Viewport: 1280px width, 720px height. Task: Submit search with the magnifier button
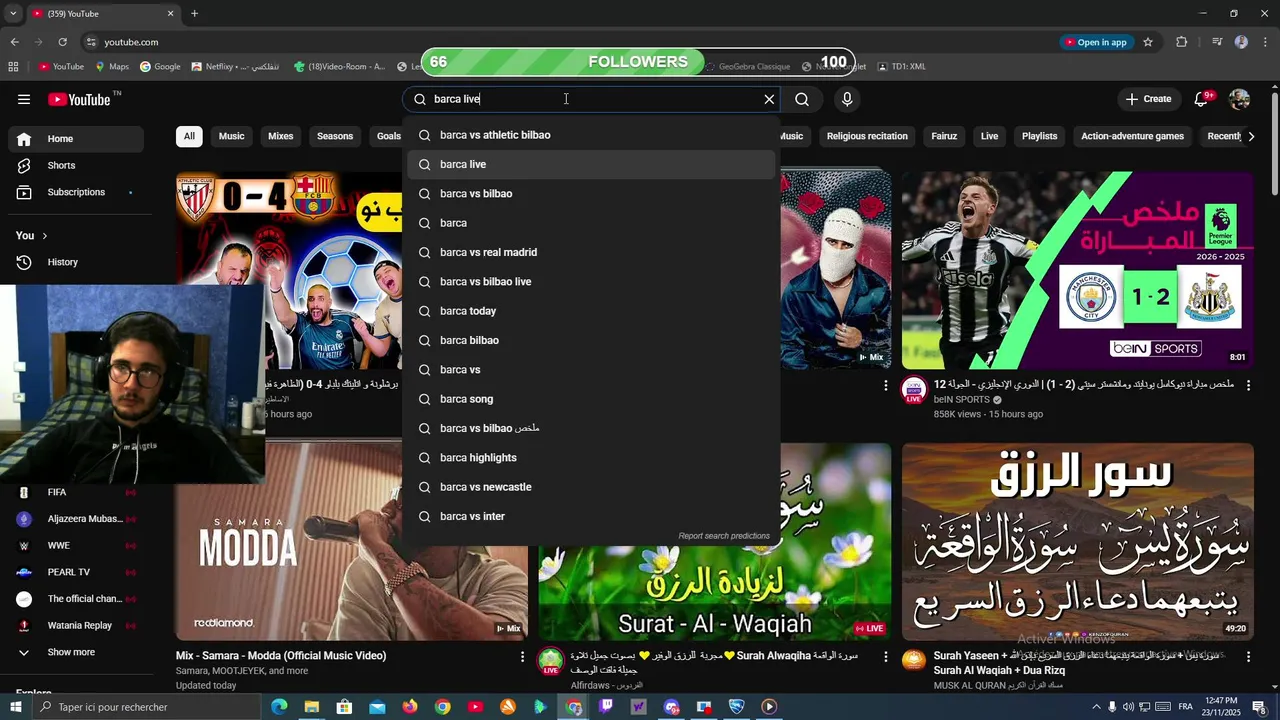[802, 99]
